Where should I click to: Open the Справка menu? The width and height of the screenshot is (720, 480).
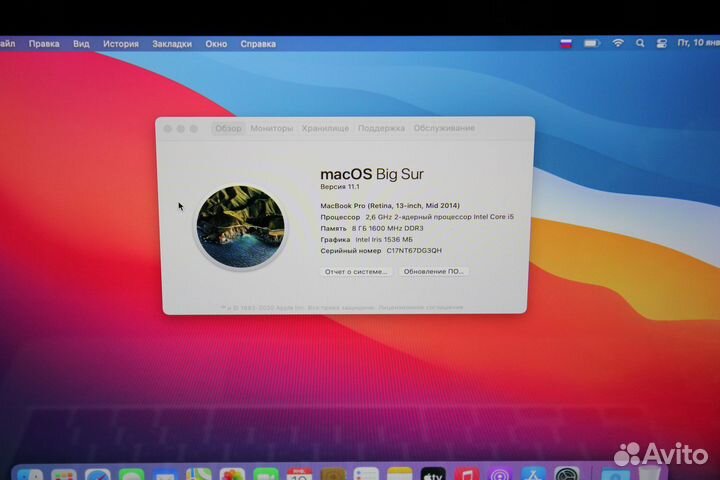tap(258, 44)
